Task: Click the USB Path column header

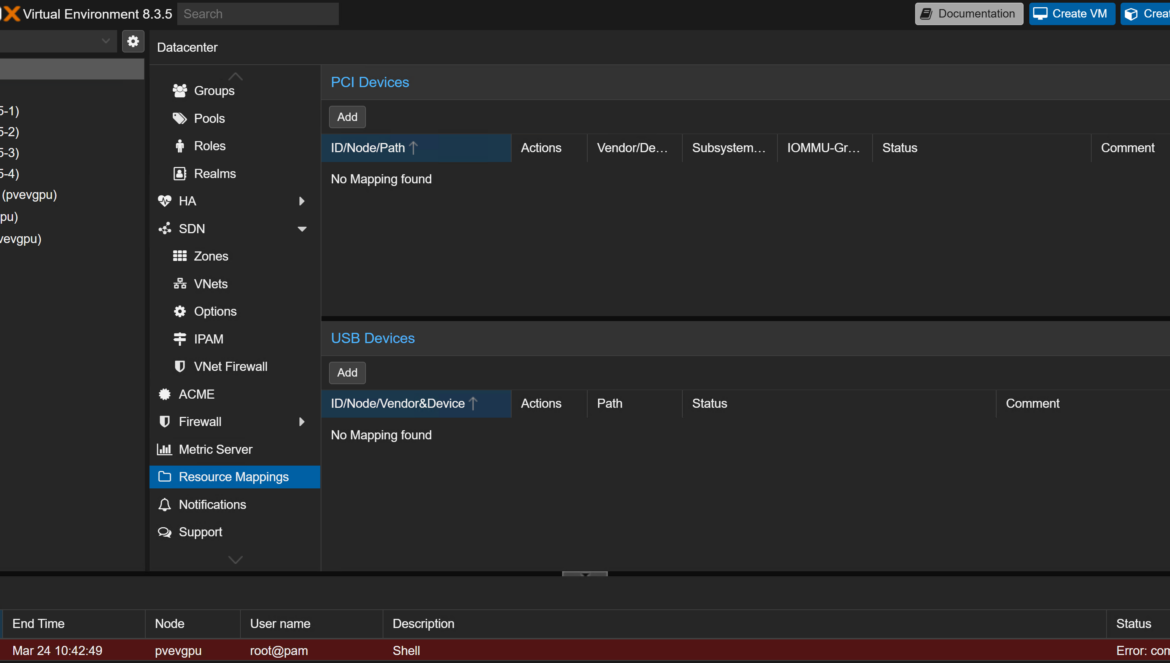Action: click(634, 404)
